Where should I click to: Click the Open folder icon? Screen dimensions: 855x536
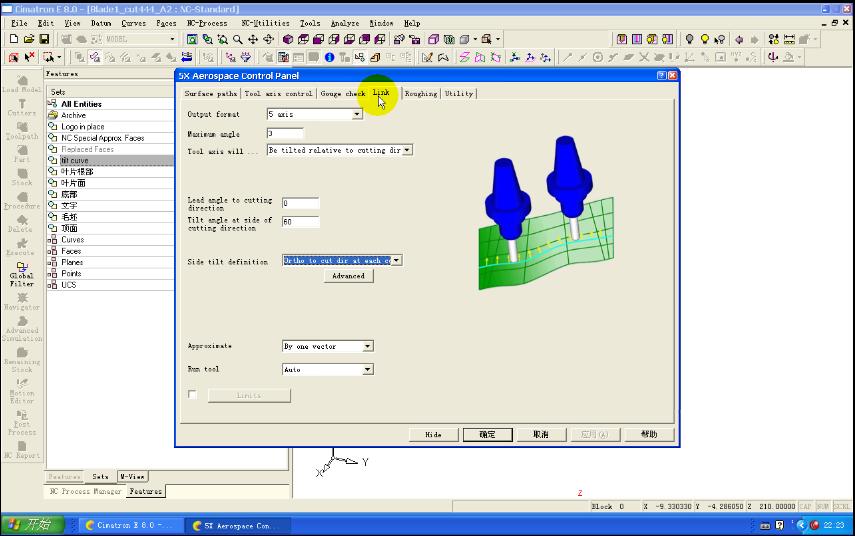(29, 39)
